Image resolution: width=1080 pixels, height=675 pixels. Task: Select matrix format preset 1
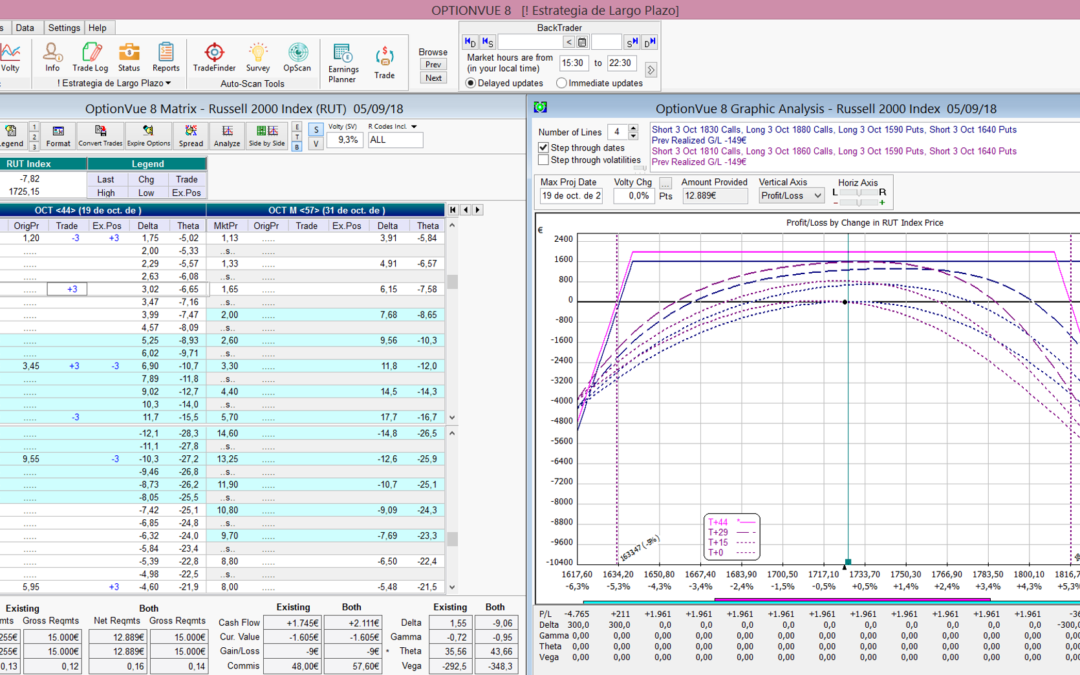coord(34,127)
